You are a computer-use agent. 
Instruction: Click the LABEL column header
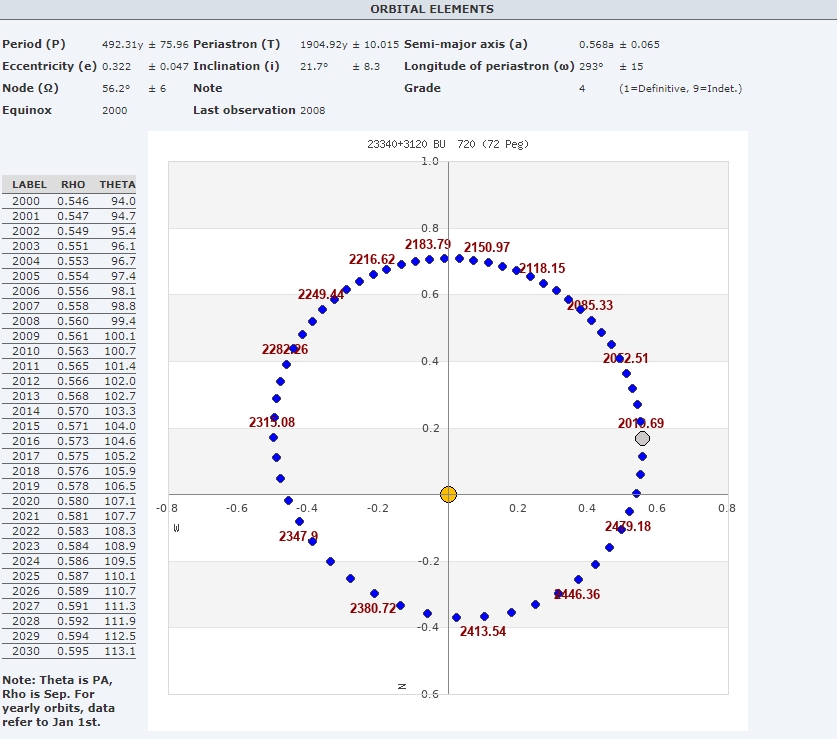tap(29, 184)
